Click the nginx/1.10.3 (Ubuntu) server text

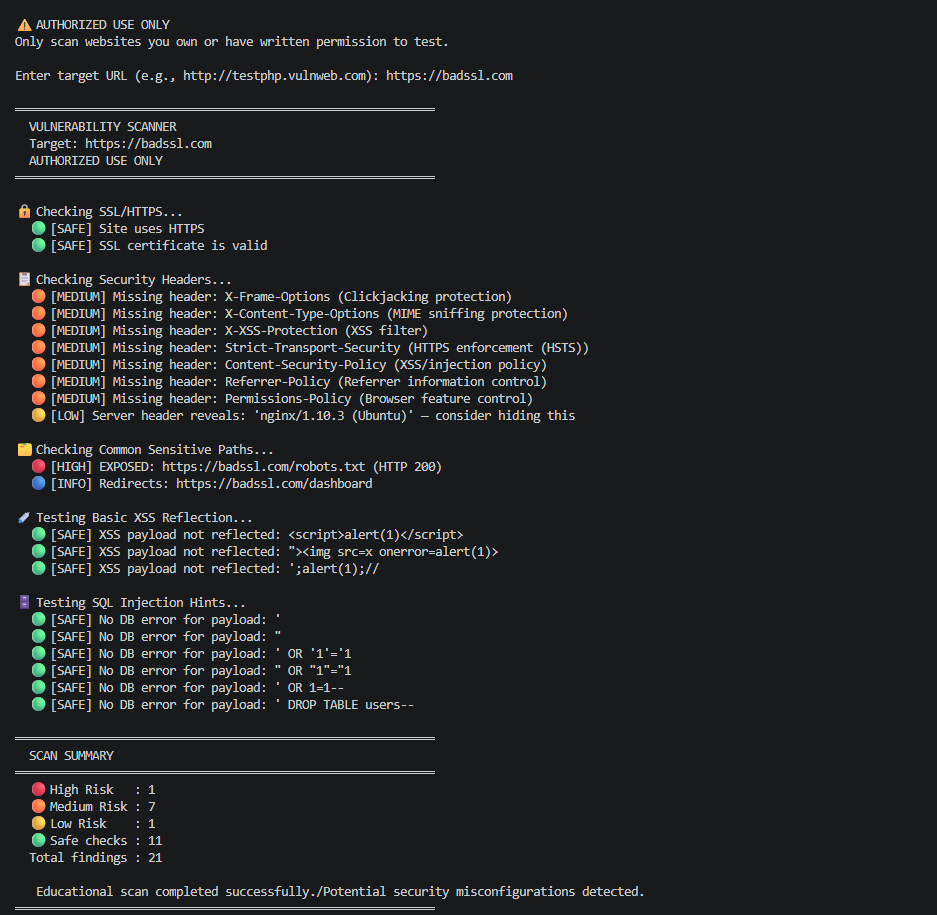(x=334, y=416)
